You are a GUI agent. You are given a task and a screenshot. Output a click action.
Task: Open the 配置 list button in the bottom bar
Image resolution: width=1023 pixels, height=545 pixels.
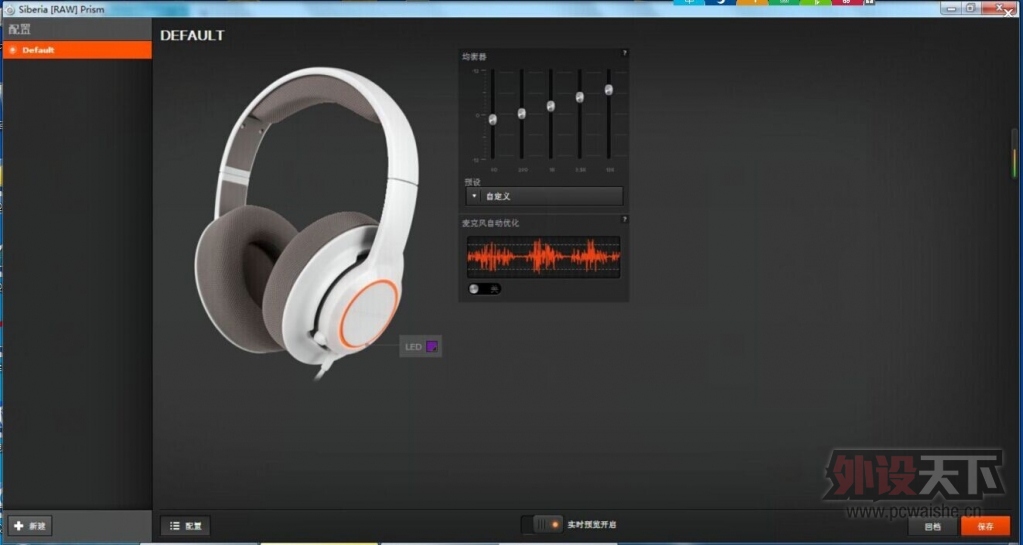pos(185,525)
